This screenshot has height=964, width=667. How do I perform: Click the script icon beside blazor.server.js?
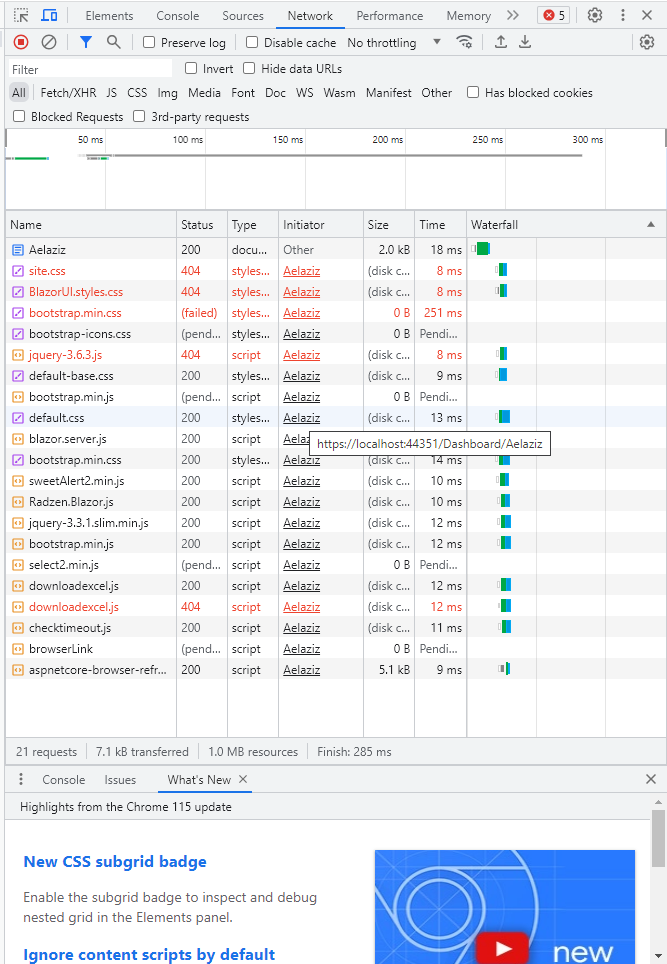click(18, 439)
